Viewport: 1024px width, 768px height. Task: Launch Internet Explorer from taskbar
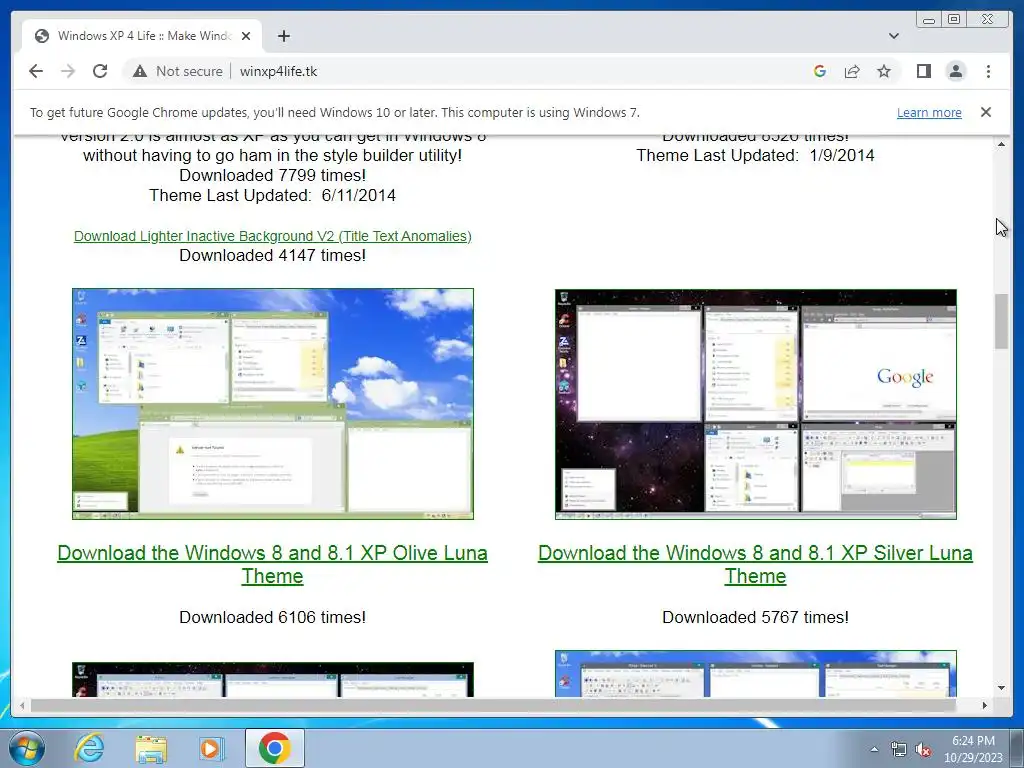[89, 748]
